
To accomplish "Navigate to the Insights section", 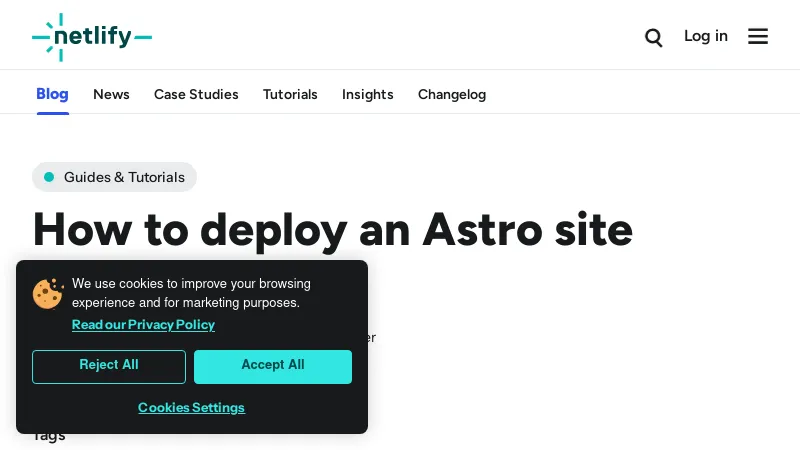I will [x=367, y=94].
